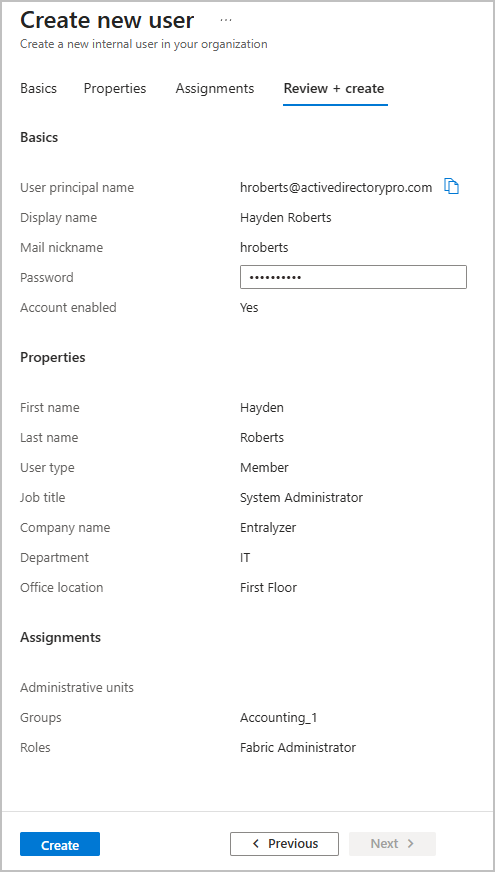The width and height of the screenshot is (495, 872).
Task: Open the Assignments tab
Action: point(215,88)
